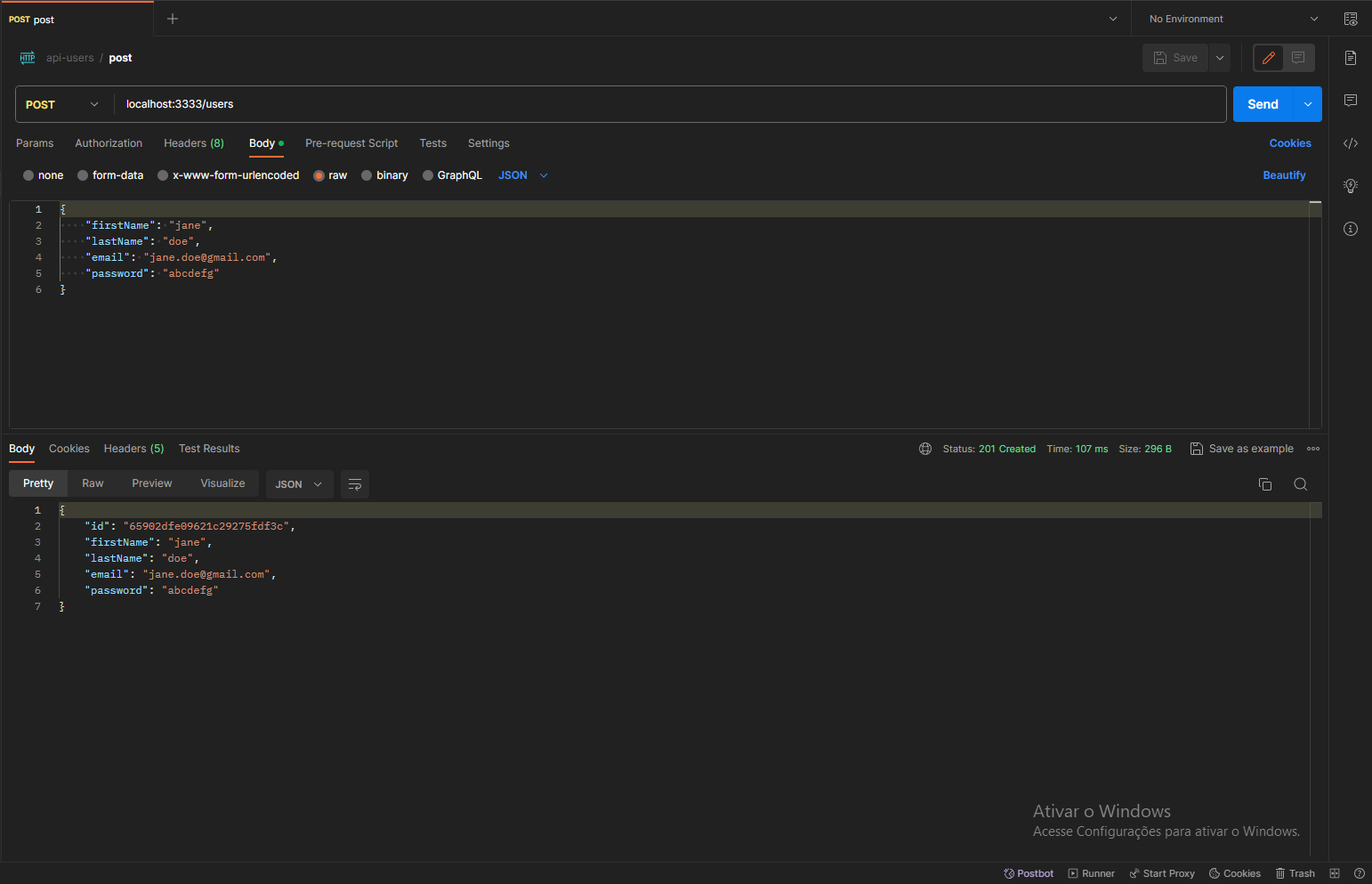Open the environment quick look icon
Screen dimensions: 1372x884
click(x=1351, y=19)
